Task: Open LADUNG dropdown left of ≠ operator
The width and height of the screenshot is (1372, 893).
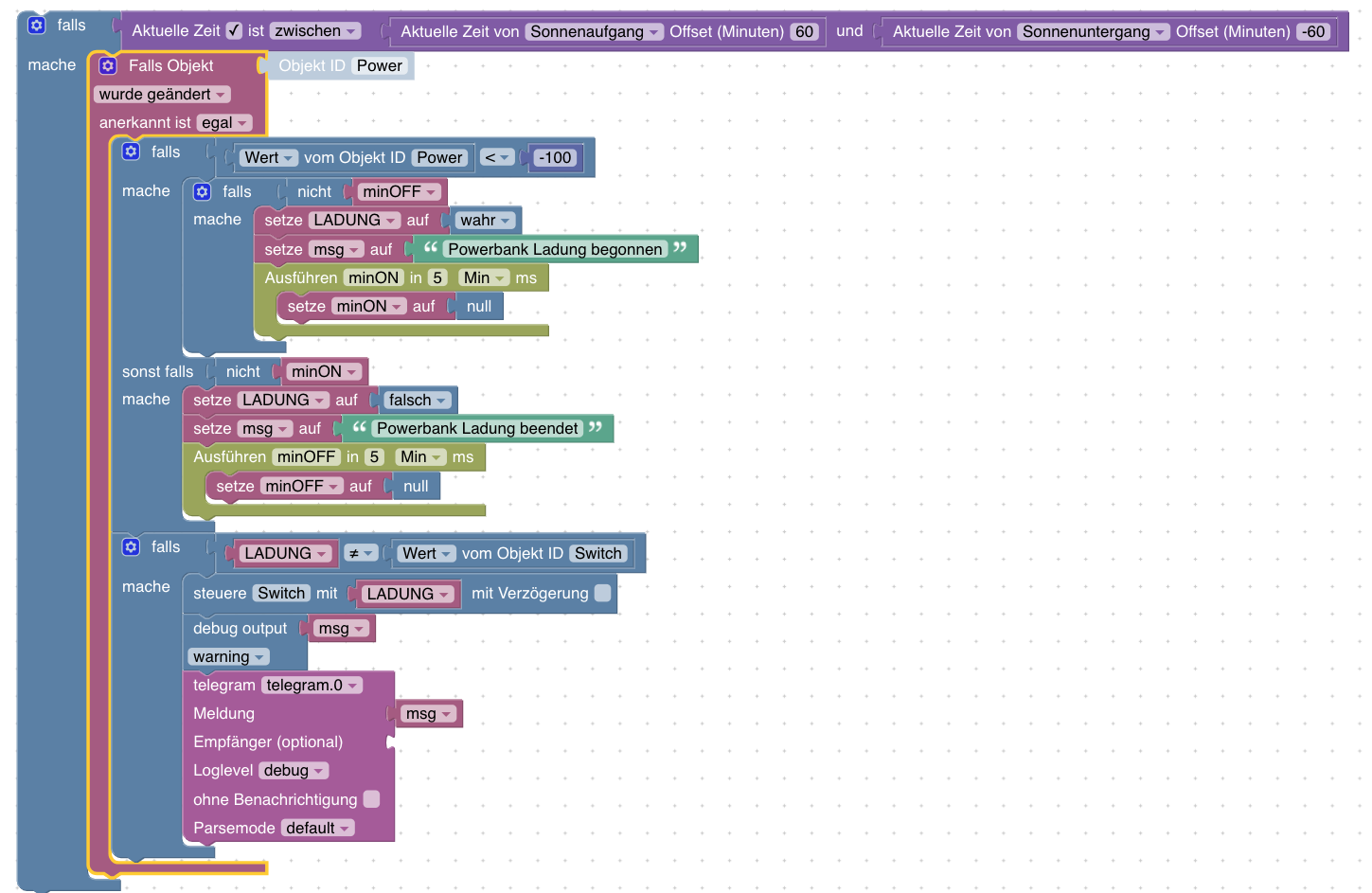Action: coord(285,553)
